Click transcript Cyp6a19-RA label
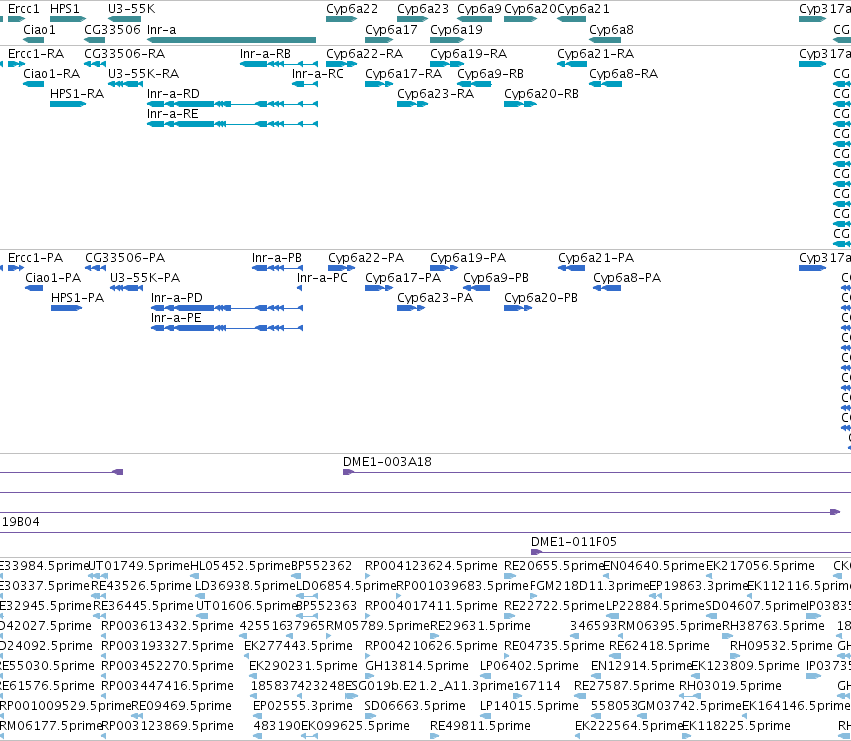The height and width of the screenshot is (741, 851). pyautogui.click(x=468, y=53)
